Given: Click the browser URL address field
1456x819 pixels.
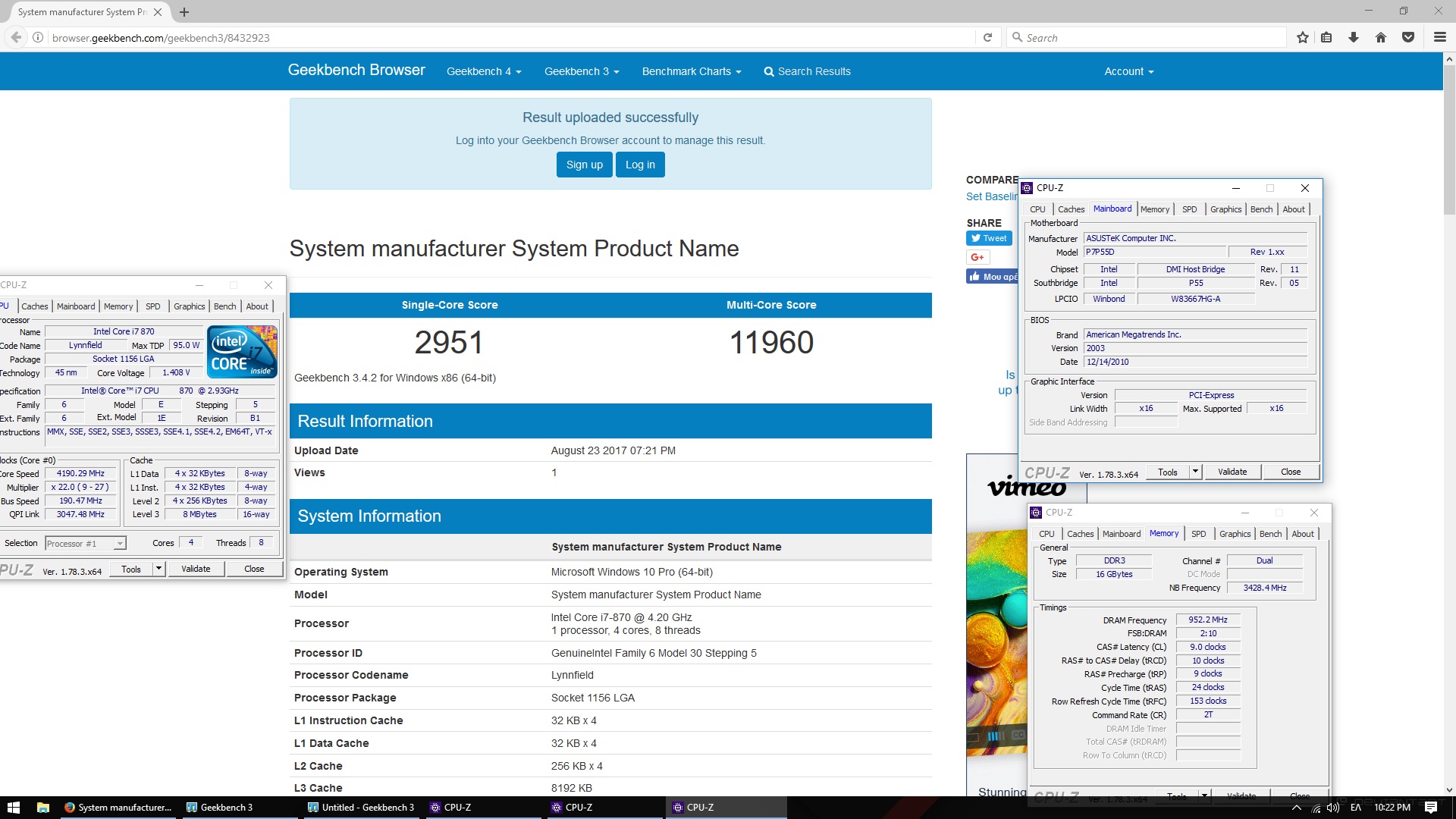Looking at the screenshot, I should tap(512, 38).
